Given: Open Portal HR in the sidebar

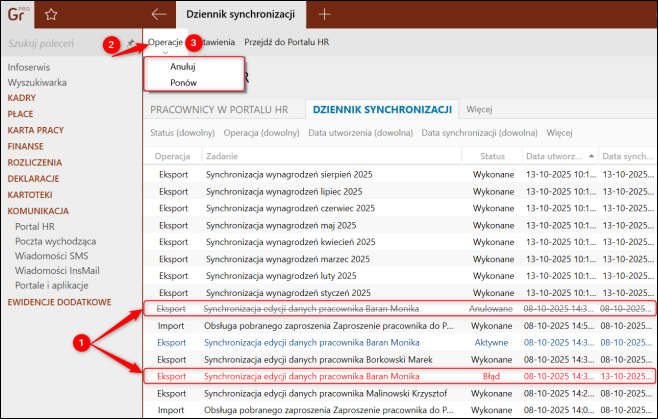Looking at the screenshot, I should click(x=37, y=226).
